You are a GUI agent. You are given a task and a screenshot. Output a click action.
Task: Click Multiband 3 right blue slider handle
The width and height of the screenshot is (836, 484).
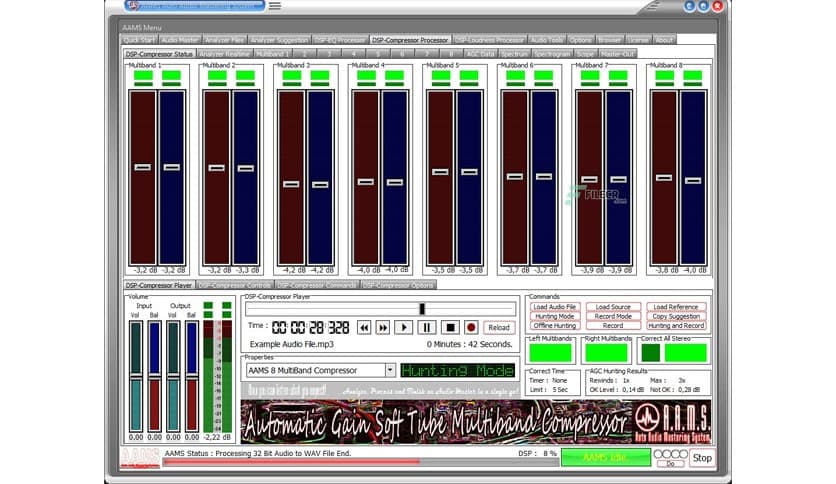click(320, 184)
